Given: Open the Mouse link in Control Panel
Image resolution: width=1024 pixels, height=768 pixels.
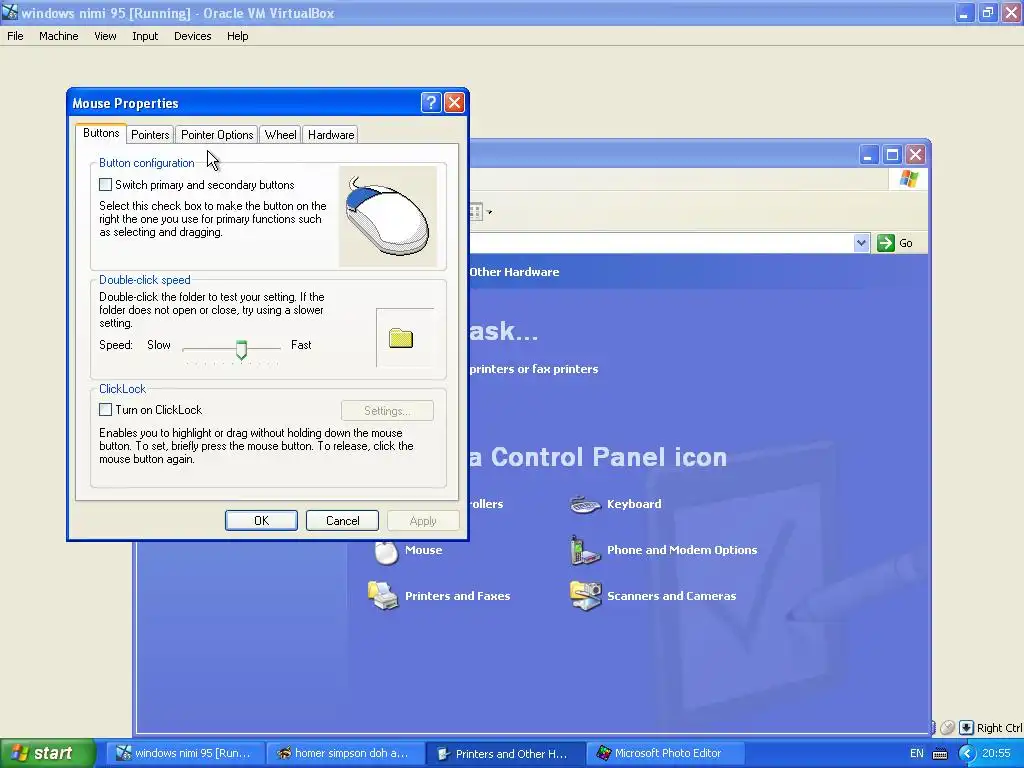Looking at the screenshot, I should 423,550.
